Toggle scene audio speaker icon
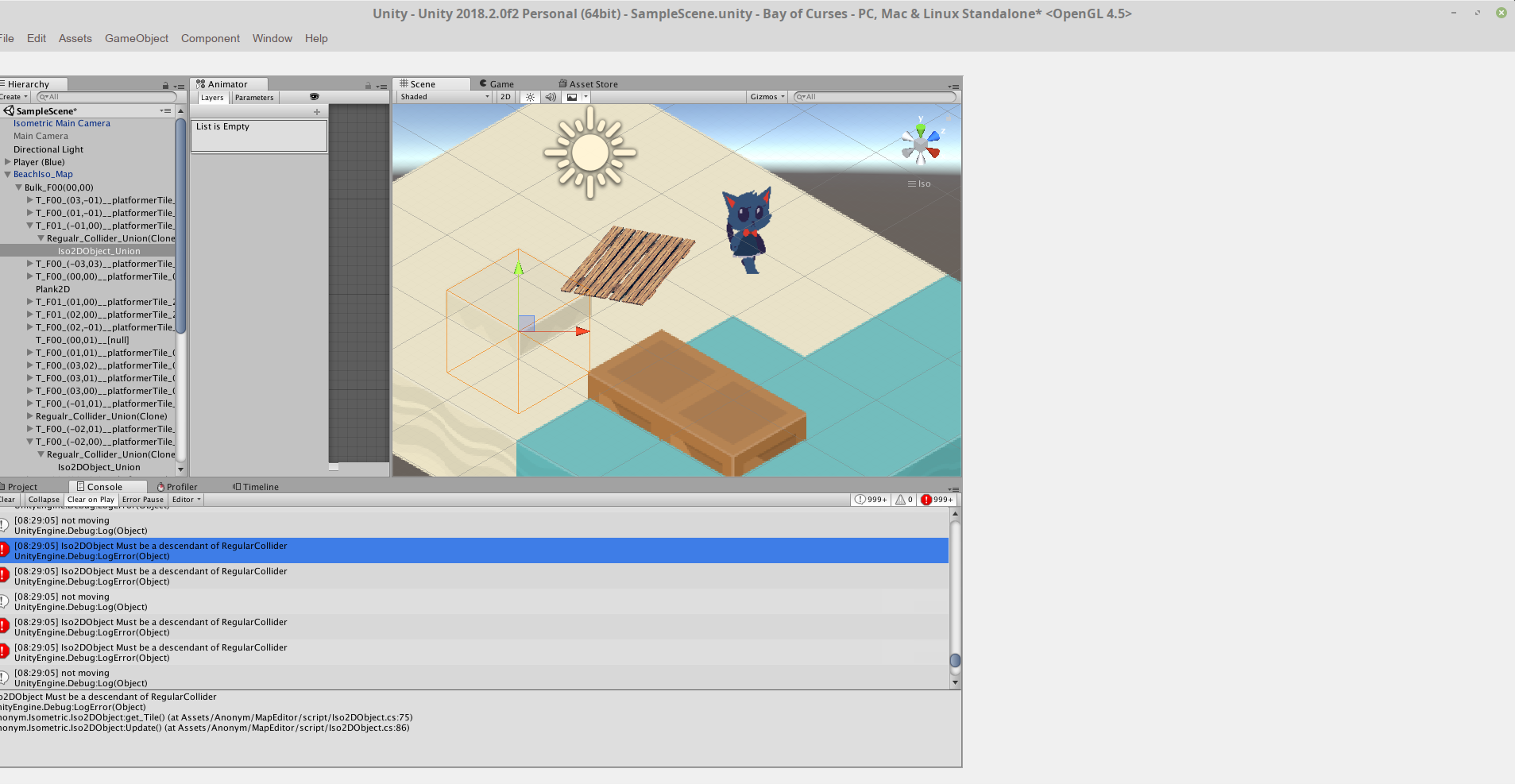Screen dimensions: 1515x784 click(x=551, y=97)
